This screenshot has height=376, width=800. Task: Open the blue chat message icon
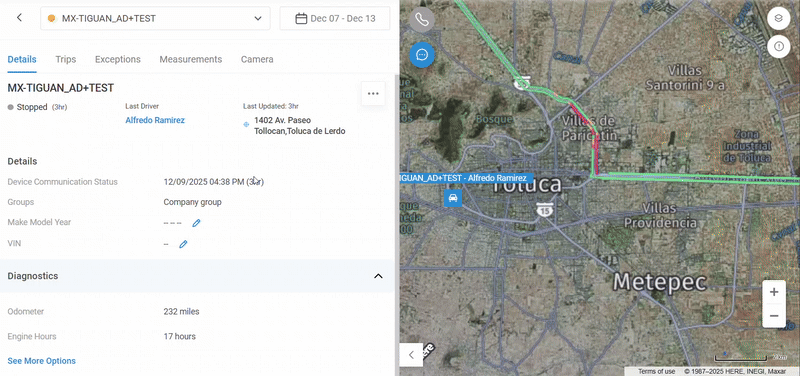point(422,55)
